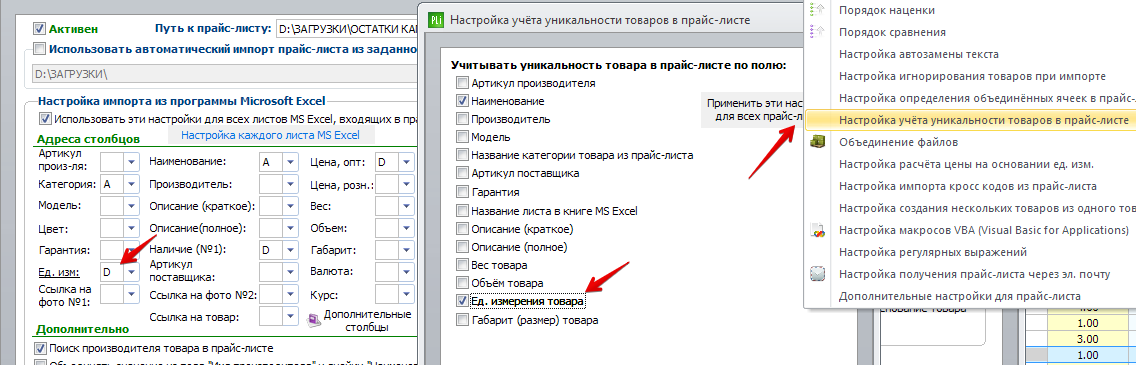Click the email price-list settings icon
This screenshot has height=365, width=1136.
tap(819, 274)
